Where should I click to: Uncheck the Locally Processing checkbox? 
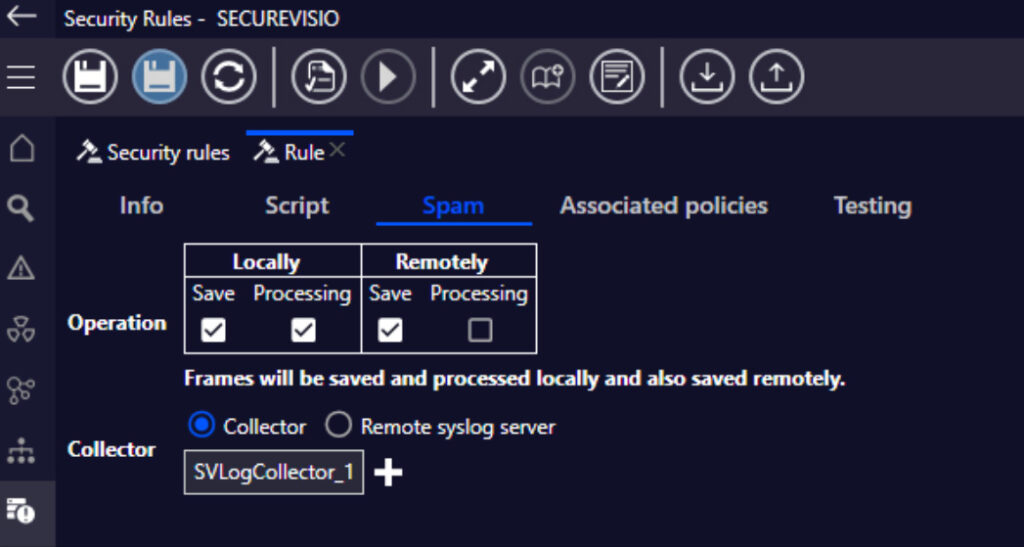point(303,330)
